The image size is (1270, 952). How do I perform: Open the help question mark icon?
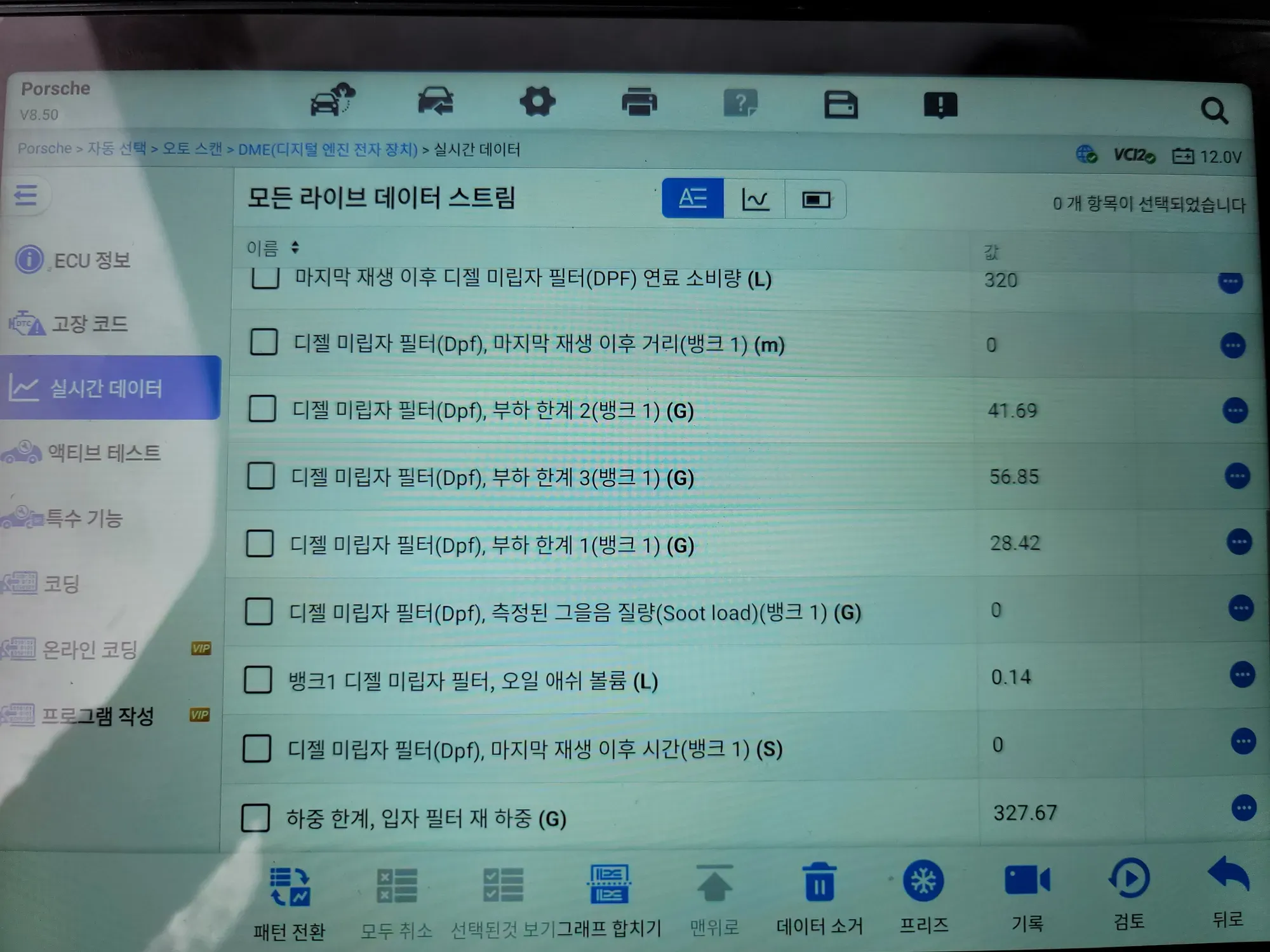[740, 103]
